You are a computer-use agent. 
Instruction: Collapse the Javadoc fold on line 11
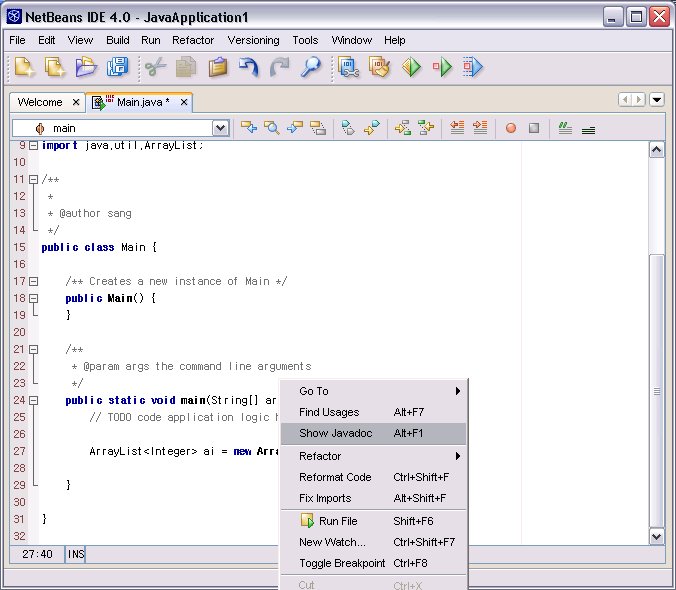tap(33, 179)
